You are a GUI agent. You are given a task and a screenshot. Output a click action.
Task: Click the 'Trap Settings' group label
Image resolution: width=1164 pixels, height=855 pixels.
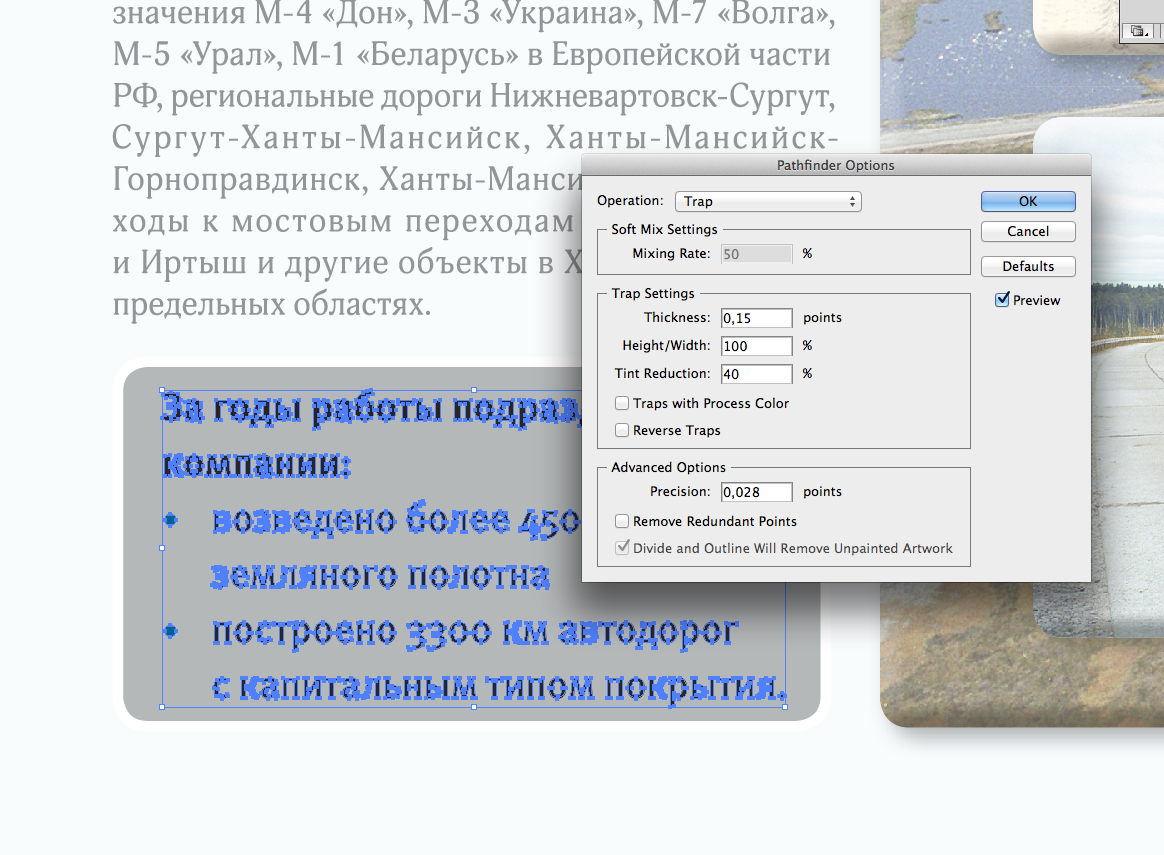pos(653,293)
